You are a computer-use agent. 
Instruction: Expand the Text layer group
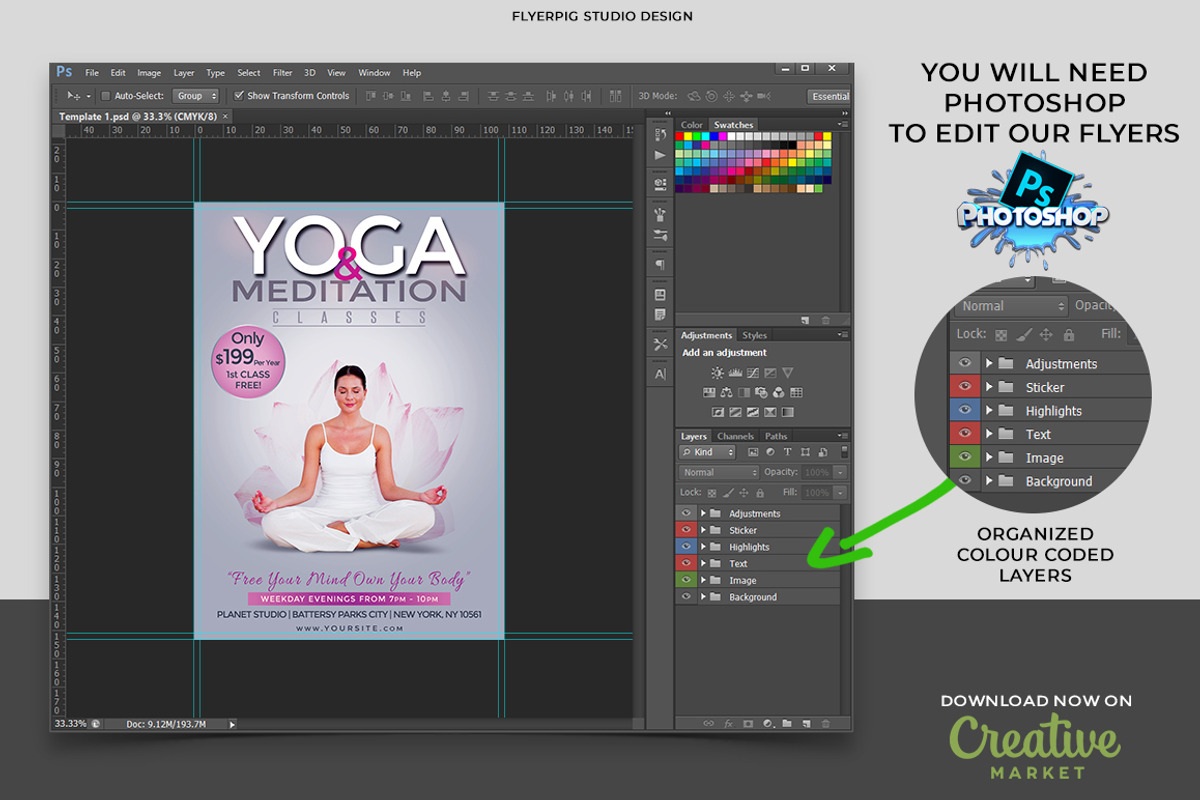(x=703, y=563)
